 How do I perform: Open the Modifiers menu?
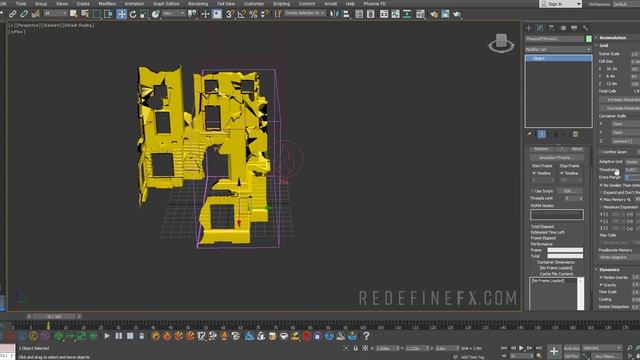107,4
